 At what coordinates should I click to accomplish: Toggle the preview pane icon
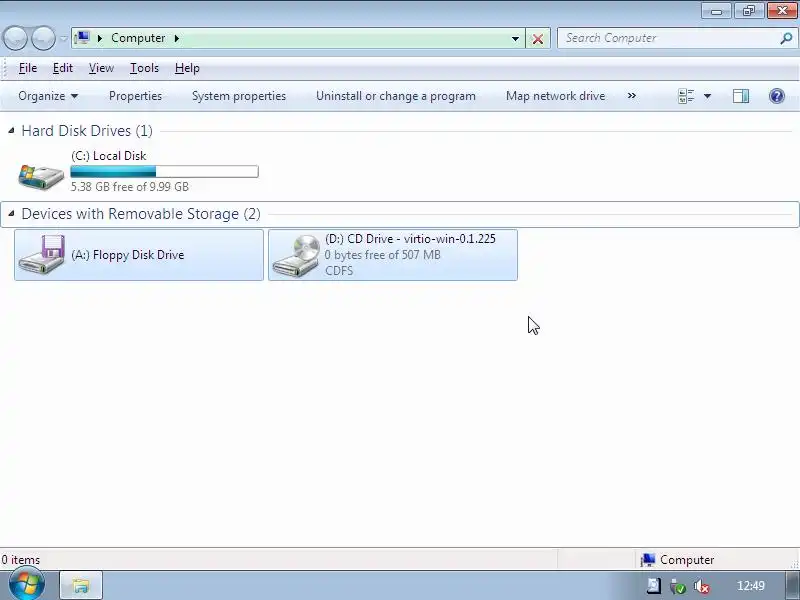coord(741,96)
